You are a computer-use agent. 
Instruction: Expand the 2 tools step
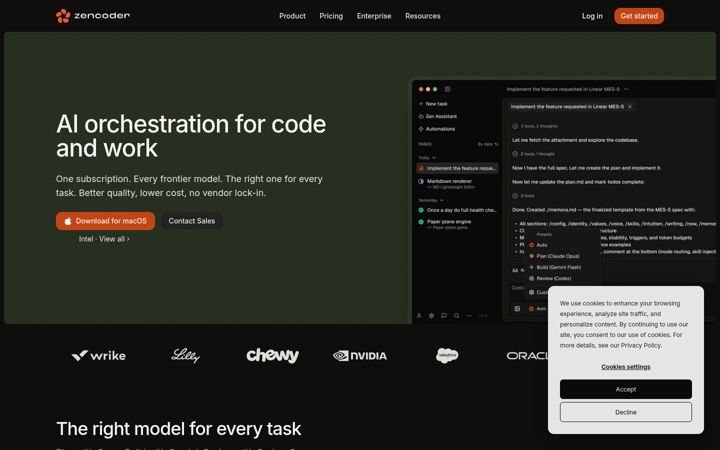(x=523, y=196)
